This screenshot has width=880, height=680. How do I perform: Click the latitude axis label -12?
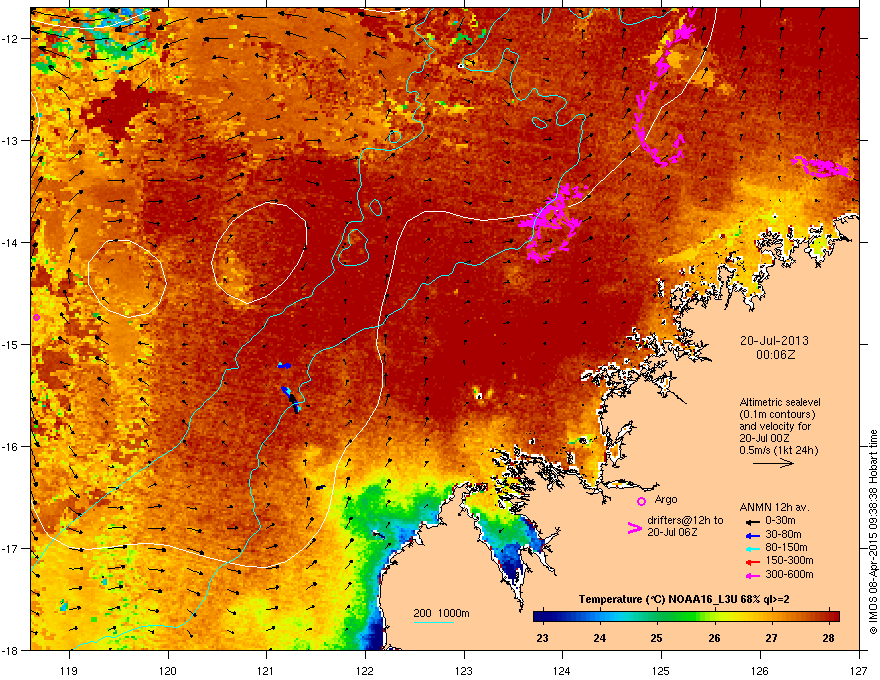pyautogui.click(x=10, y=39)
